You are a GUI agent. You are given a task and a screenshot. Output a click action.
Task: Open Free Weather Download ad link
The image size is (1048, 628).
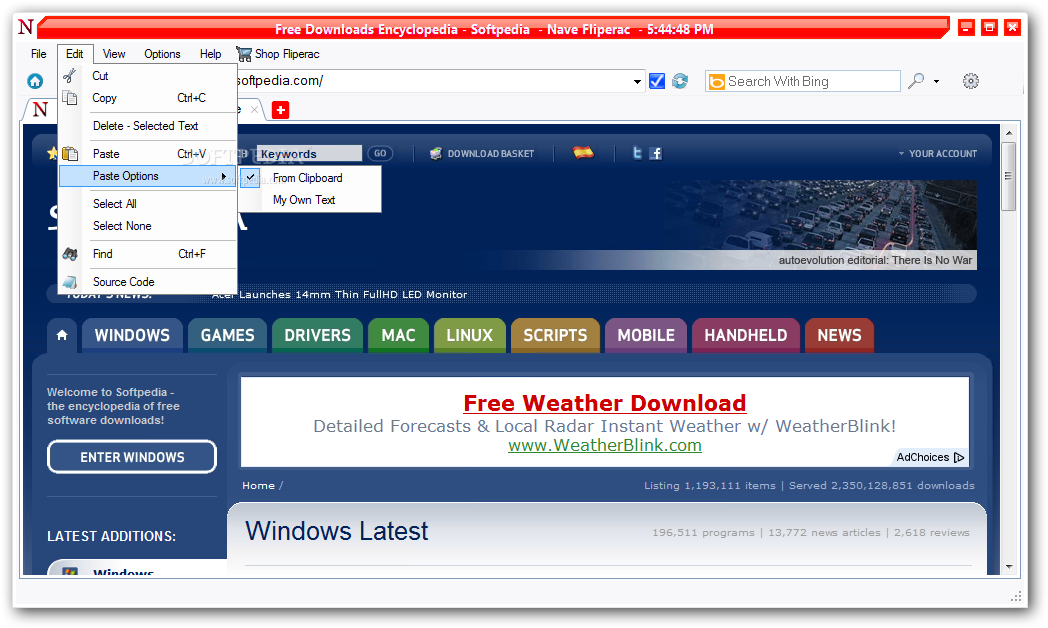coord(605,403)
